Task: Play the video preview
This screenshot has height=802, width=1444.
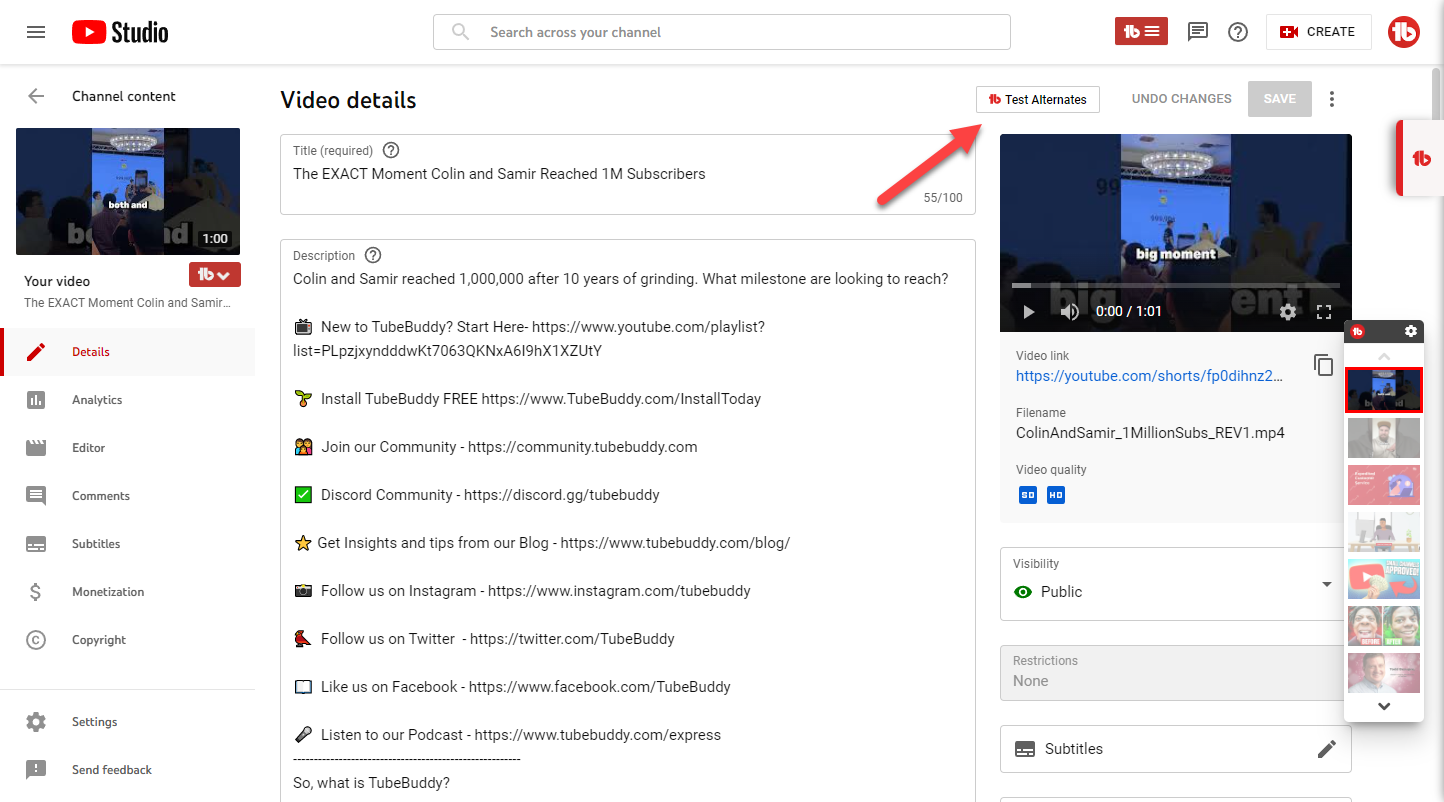Action: click(1028, 311)
